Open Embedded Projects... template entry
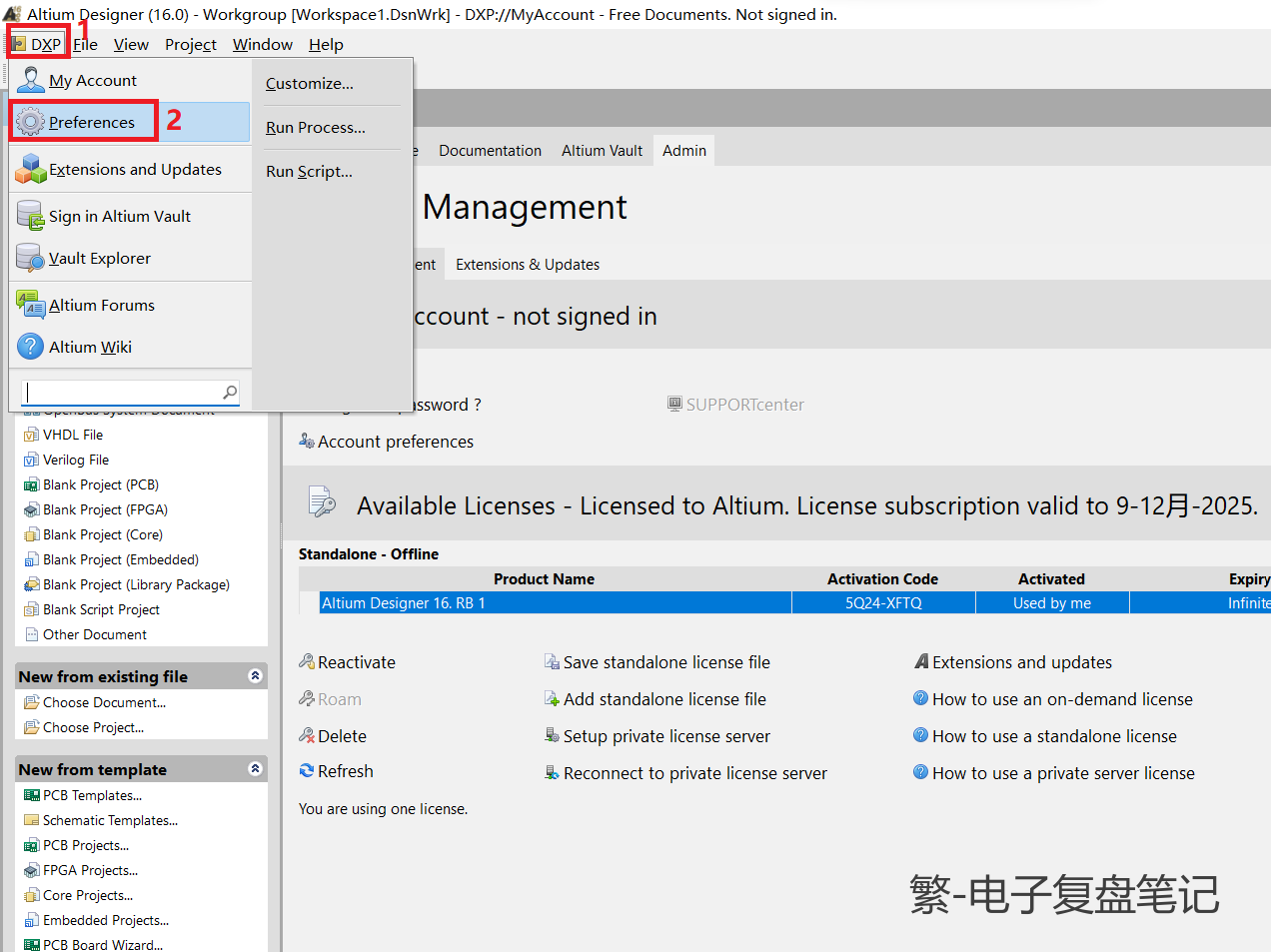This screenshot has width=1271, height=952. (x=96, y=920)
